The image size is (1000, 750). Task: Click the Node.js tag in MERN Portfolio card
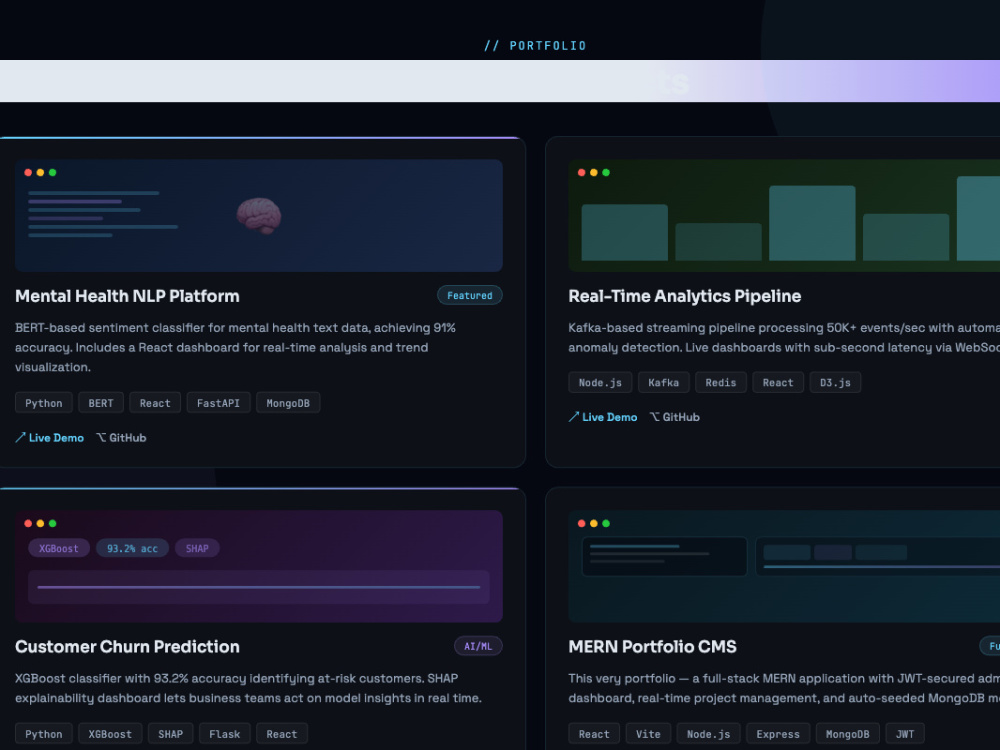pyautogui.click(x=709, y=734)
